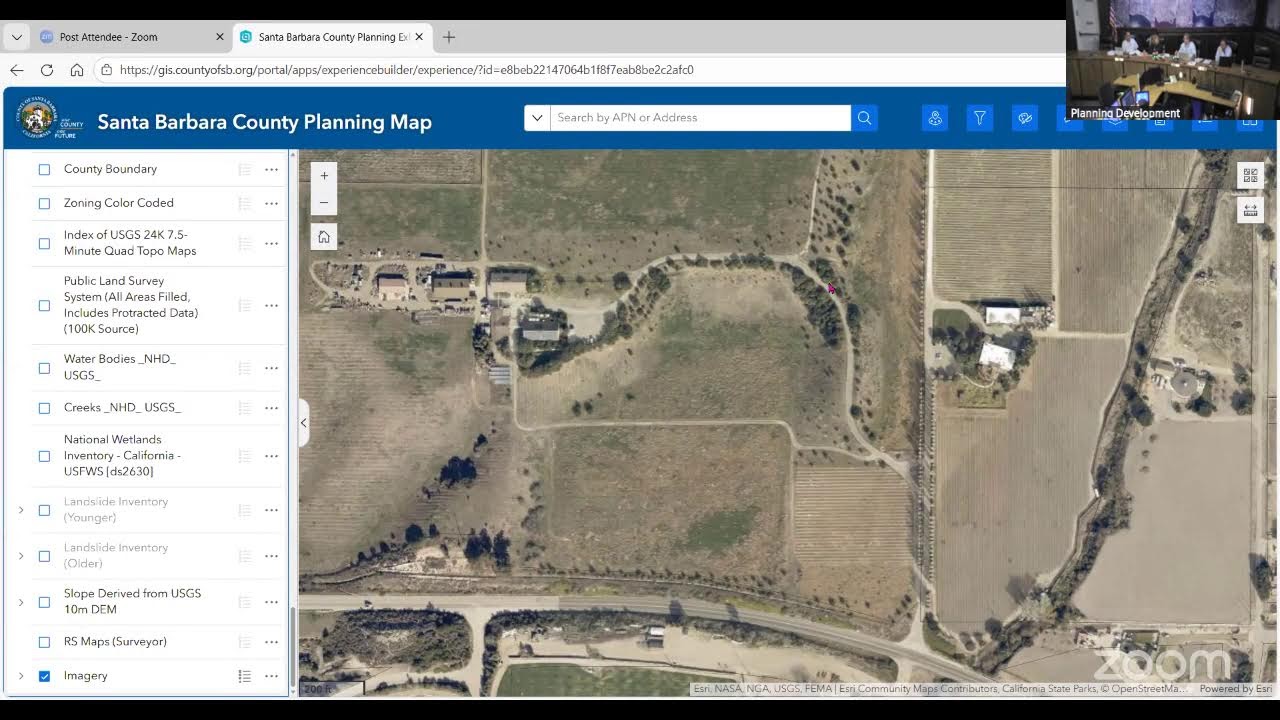This screenshot has height=720, width=1280.
Task: Switch to Post Attendee - Zoom tab
Action: point(131,37)
